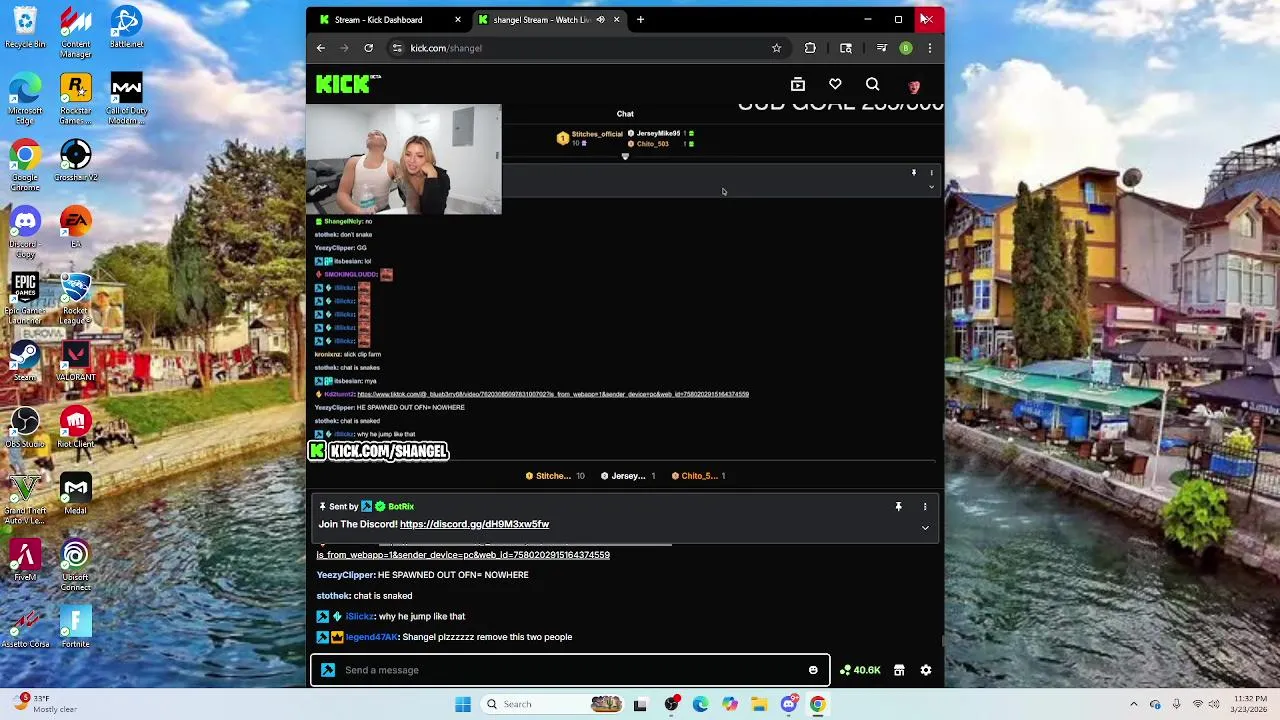This screenshot has width=1280, height=720.
Task: Click the browser Back arrow
Action: pyautogui.click(x=321, y=48)
